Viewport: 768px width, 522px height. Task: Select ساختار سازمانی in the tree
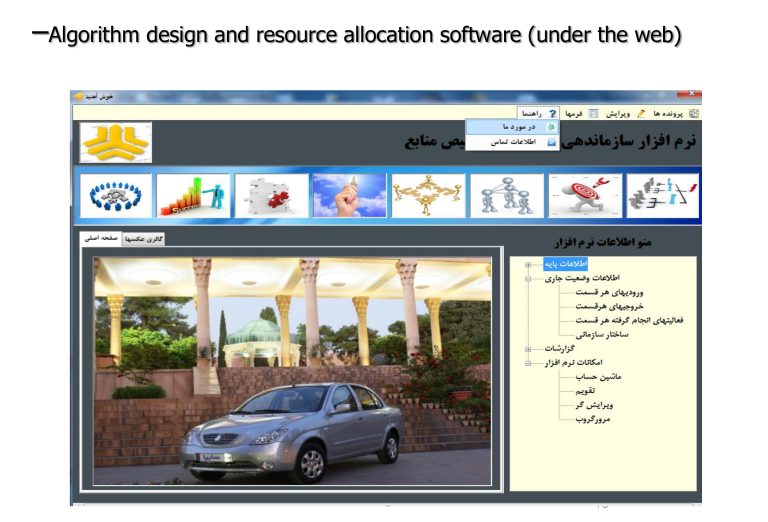tap(601, 334)
